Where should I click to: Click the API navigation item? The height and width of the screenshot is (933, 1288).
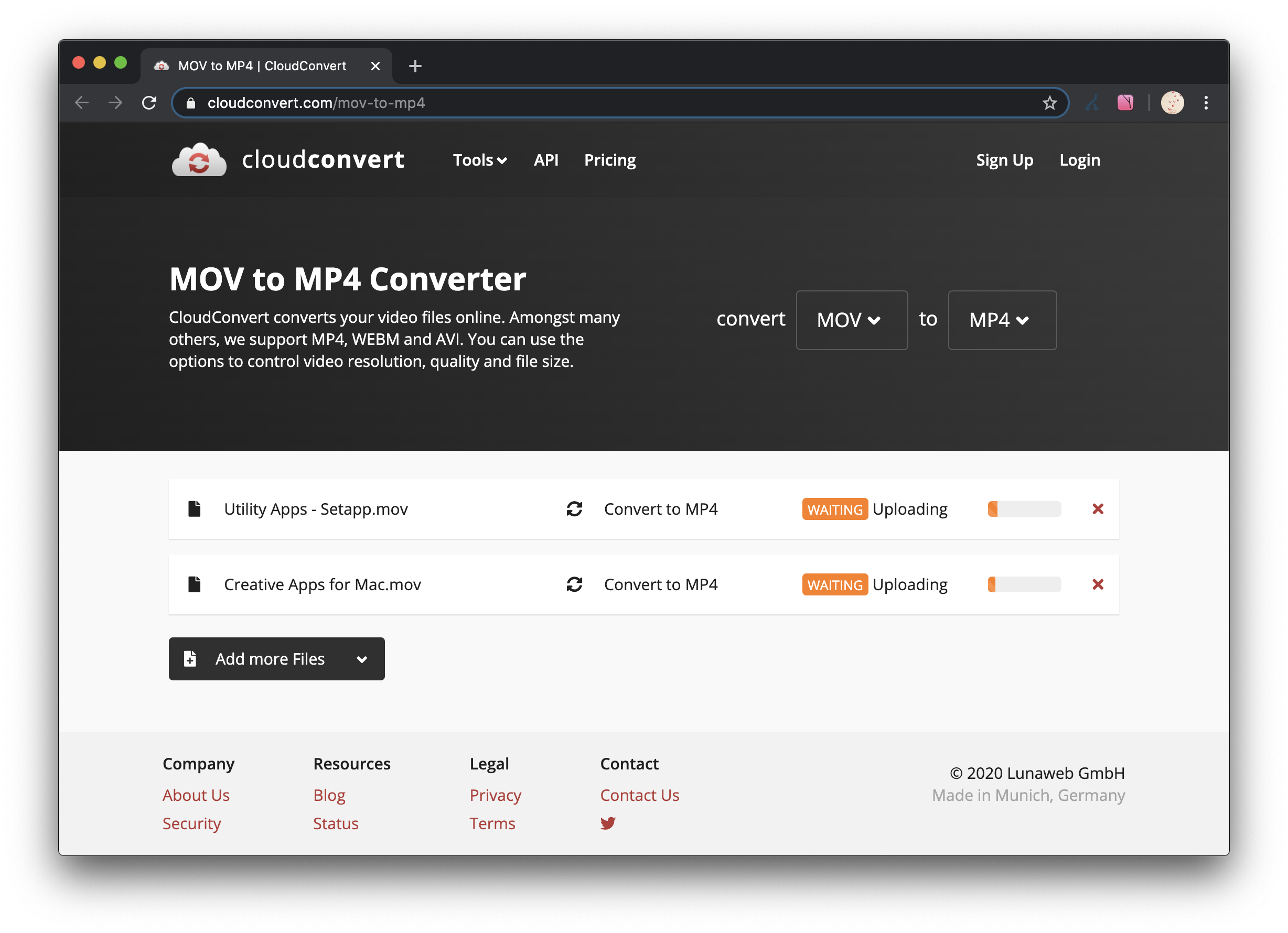tap(548, 160)
